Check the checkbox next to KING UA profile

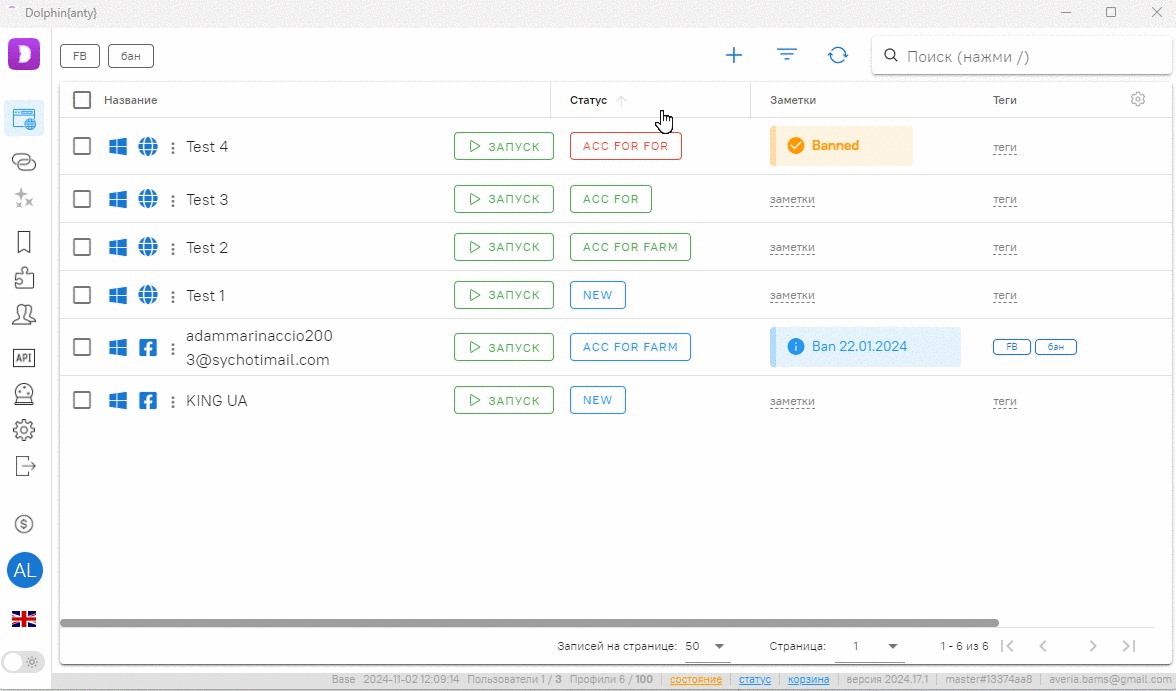coord(82,400)
